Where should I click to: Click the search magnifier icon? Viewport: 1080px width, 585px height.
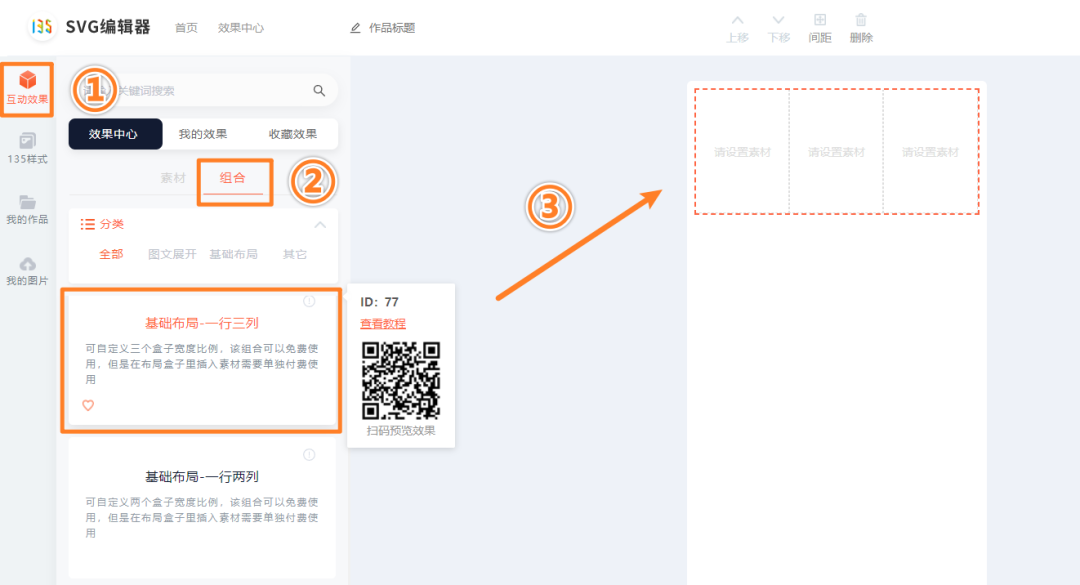tap(319, 90)
